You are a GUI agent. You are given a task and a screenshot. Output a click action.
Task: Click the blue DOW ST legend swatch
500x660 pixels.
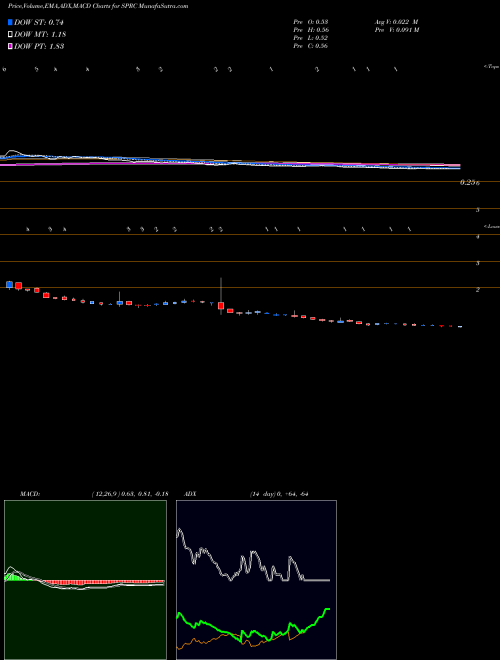[10, 22]
